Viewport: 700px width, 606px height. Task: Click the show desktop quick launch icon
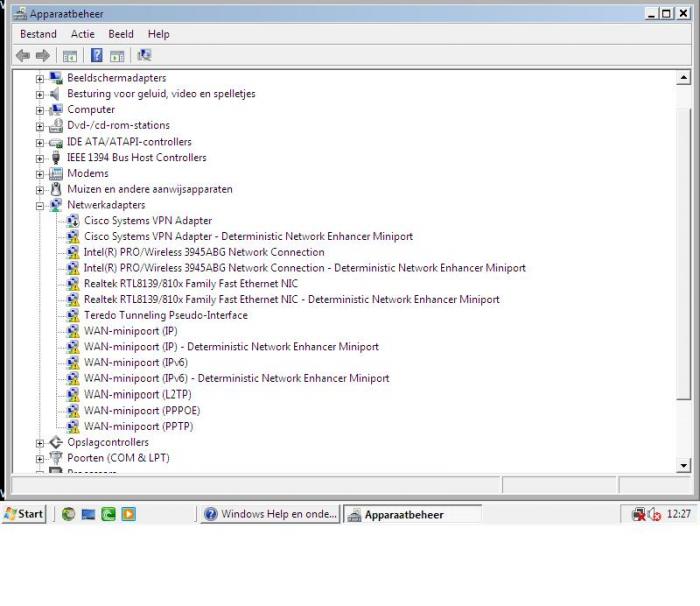88,514
